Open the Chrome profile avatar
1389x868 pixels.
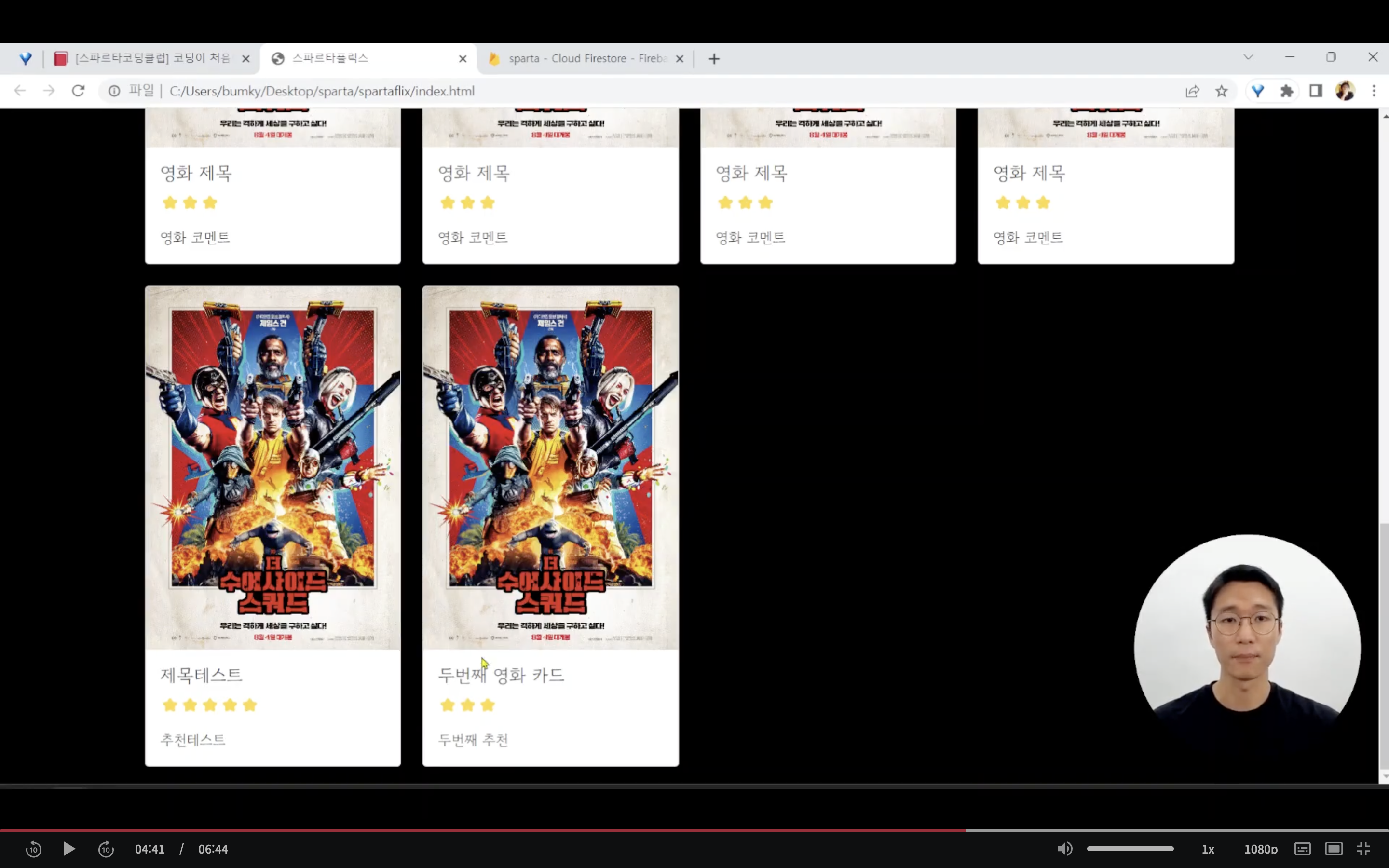[1345, 91]
